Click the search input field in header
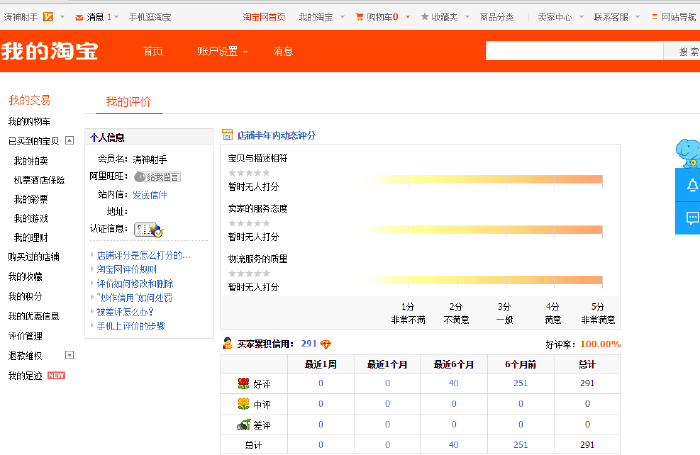Screen dimensions: 700x455 pyautogui.click(x=572, y=51)
